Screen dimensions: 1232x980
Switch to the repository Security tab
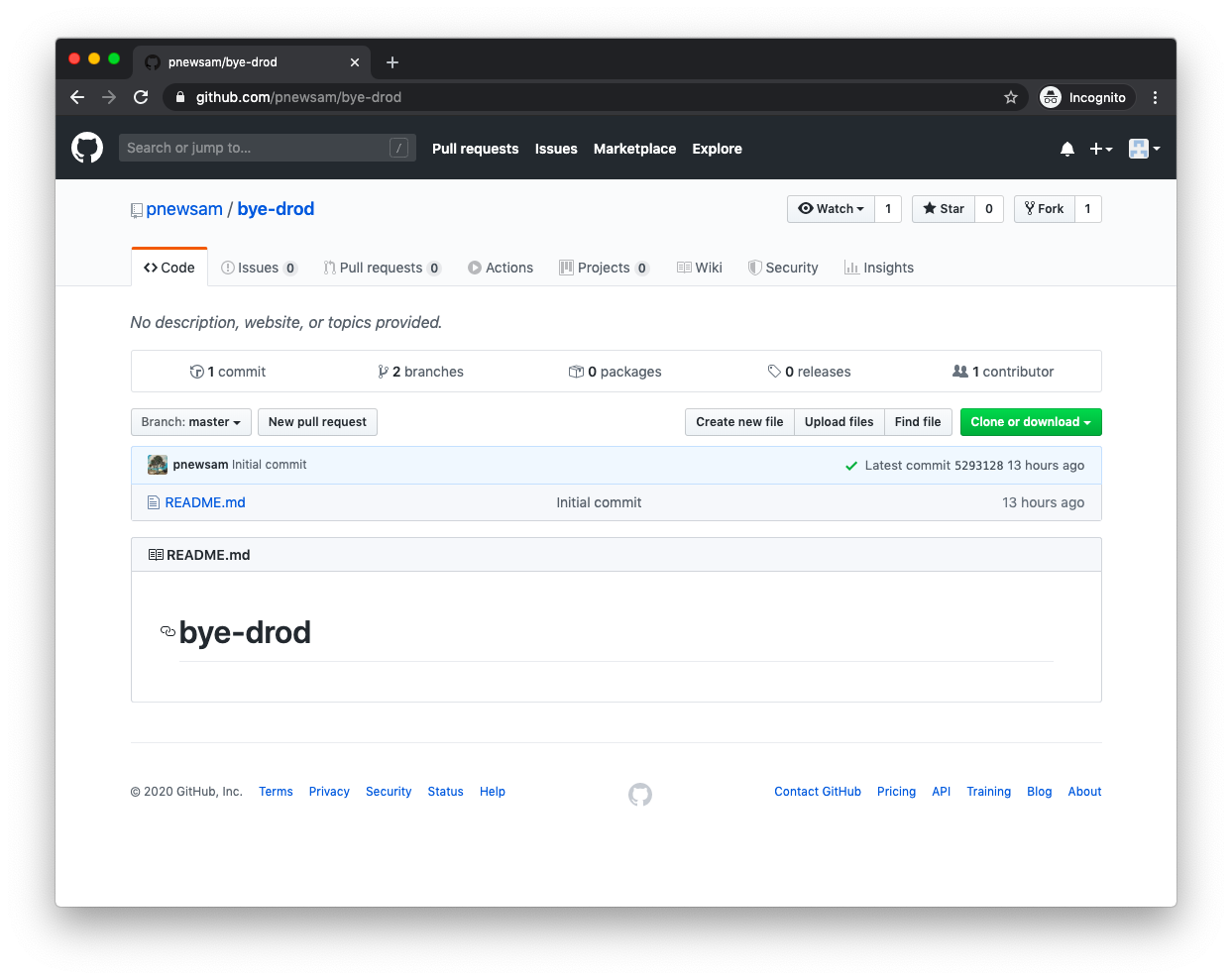coord(783,268)
